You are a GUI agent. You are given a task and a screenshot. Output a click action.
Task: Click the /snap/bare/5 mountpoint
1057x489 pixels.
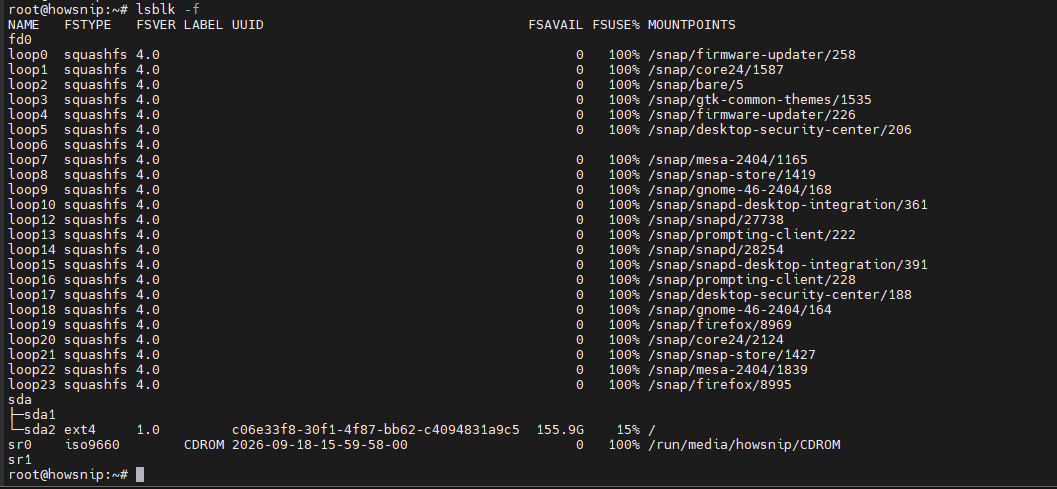[696, 84]
